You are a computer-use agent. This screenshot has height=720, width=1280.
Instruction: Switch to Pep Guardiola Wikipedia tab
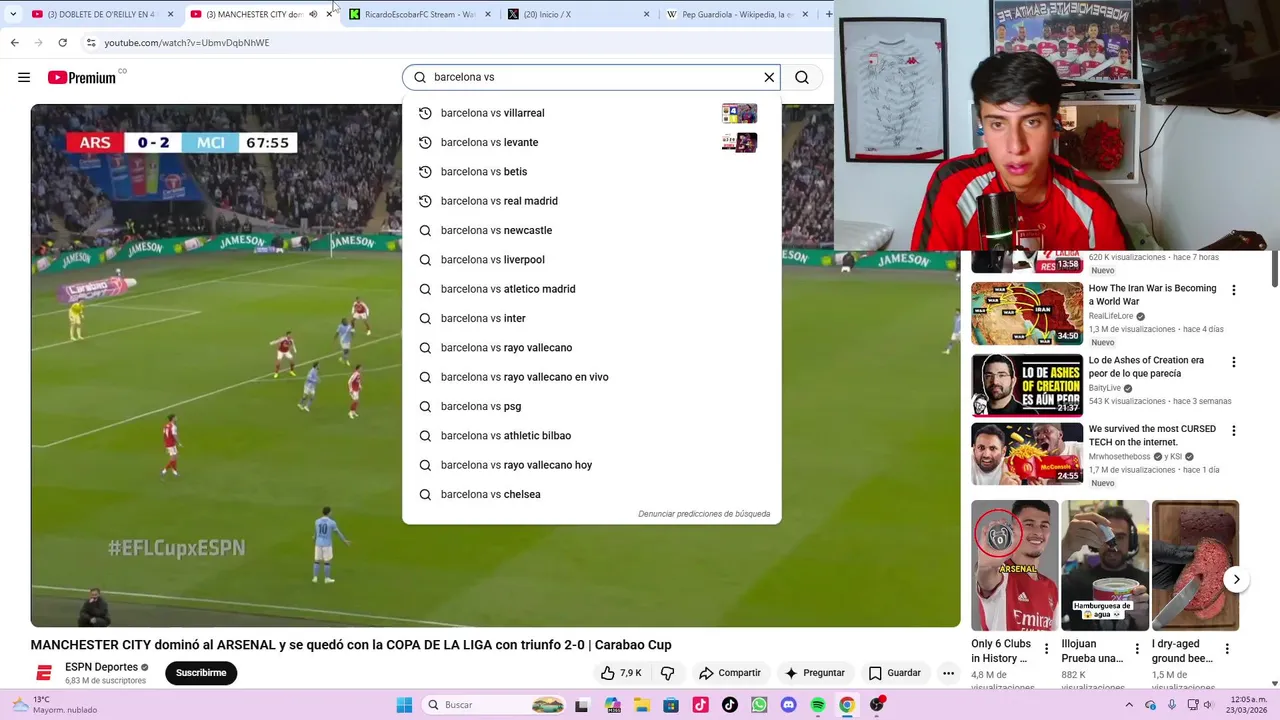tap(738, 14)
